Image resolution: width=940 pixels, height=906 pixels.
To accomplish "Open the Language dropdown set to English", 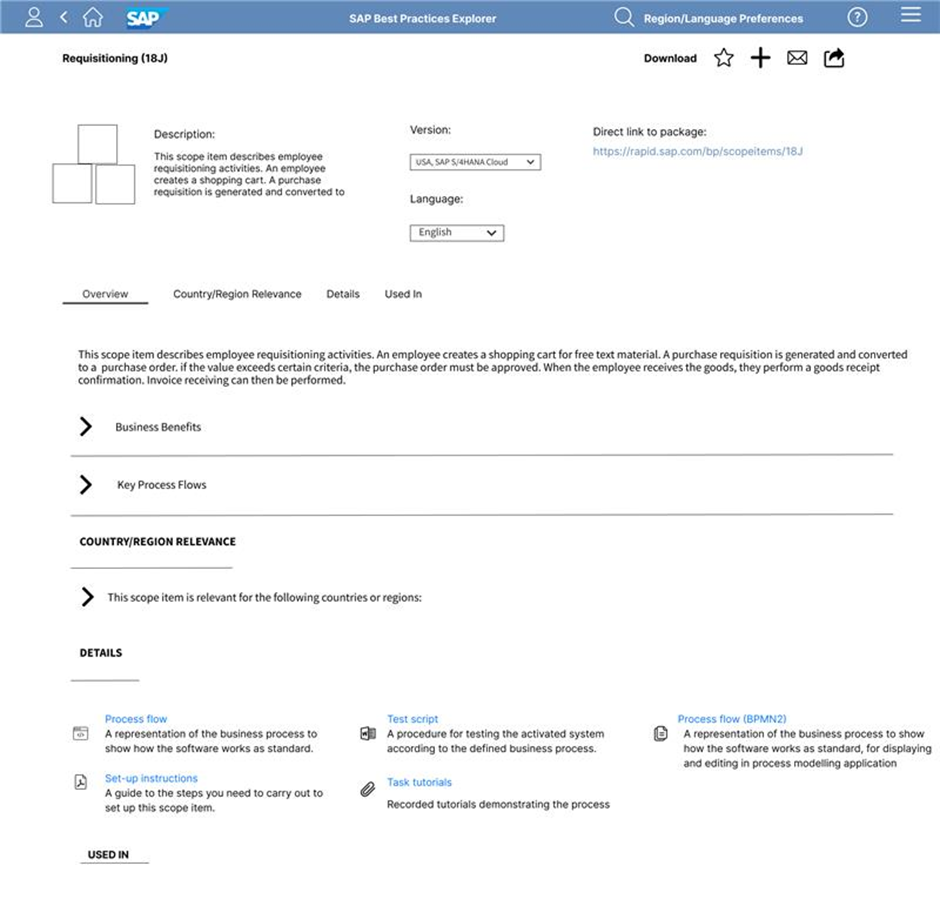I will [456, 232].
